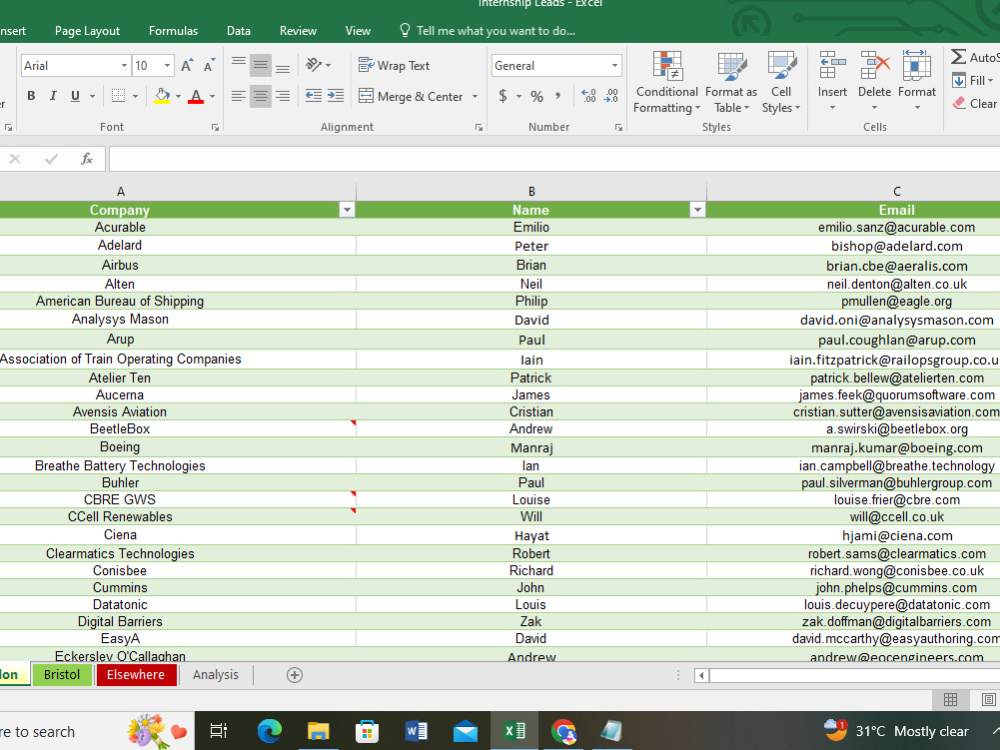This screenshot has width=1000, height=750.
Task: Open Chrome from taskbar
Action: click(x=563, y=731)
